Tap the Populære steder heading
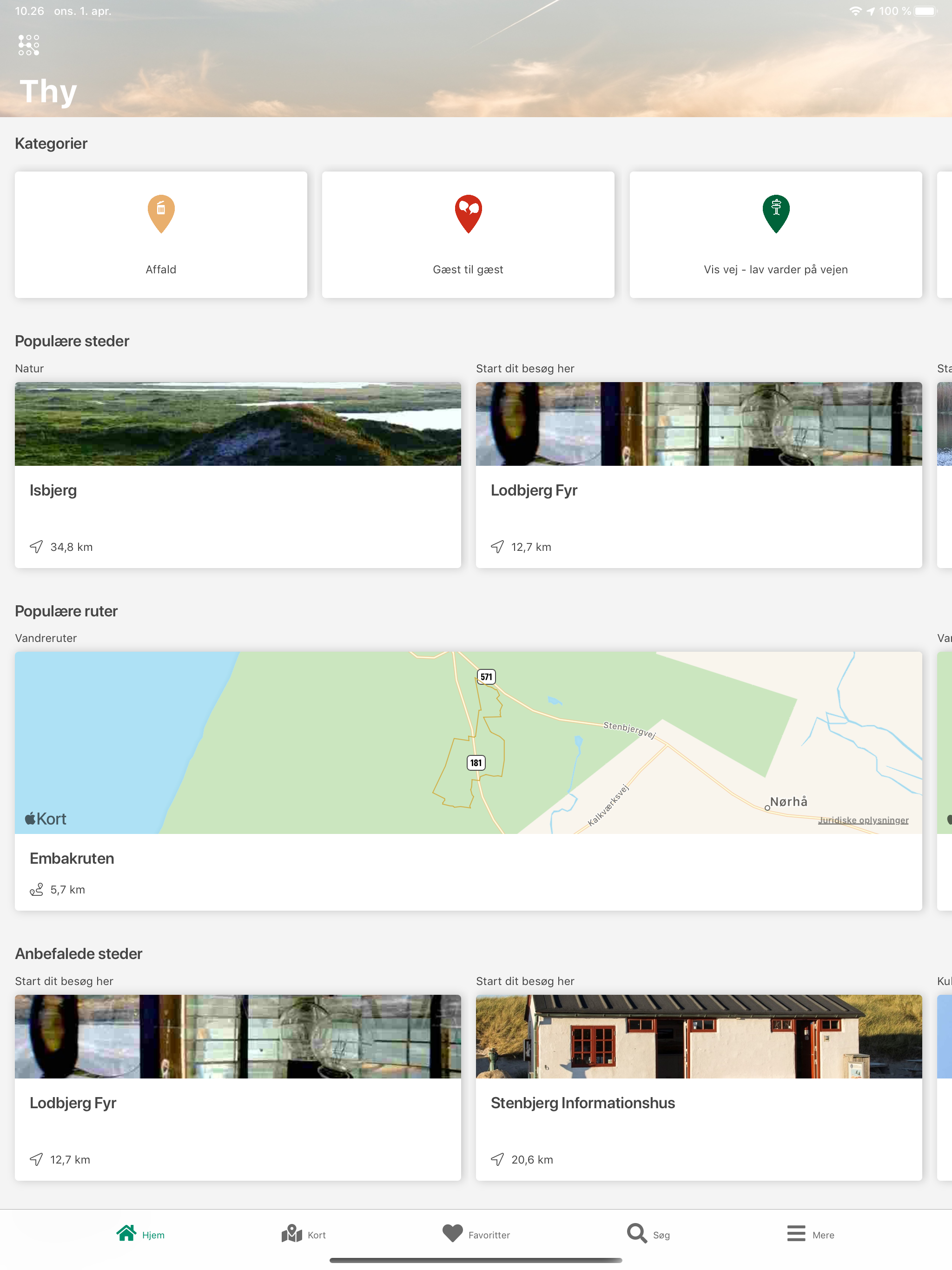Screen dimensions: 952x1270 (x=72, y=341)
